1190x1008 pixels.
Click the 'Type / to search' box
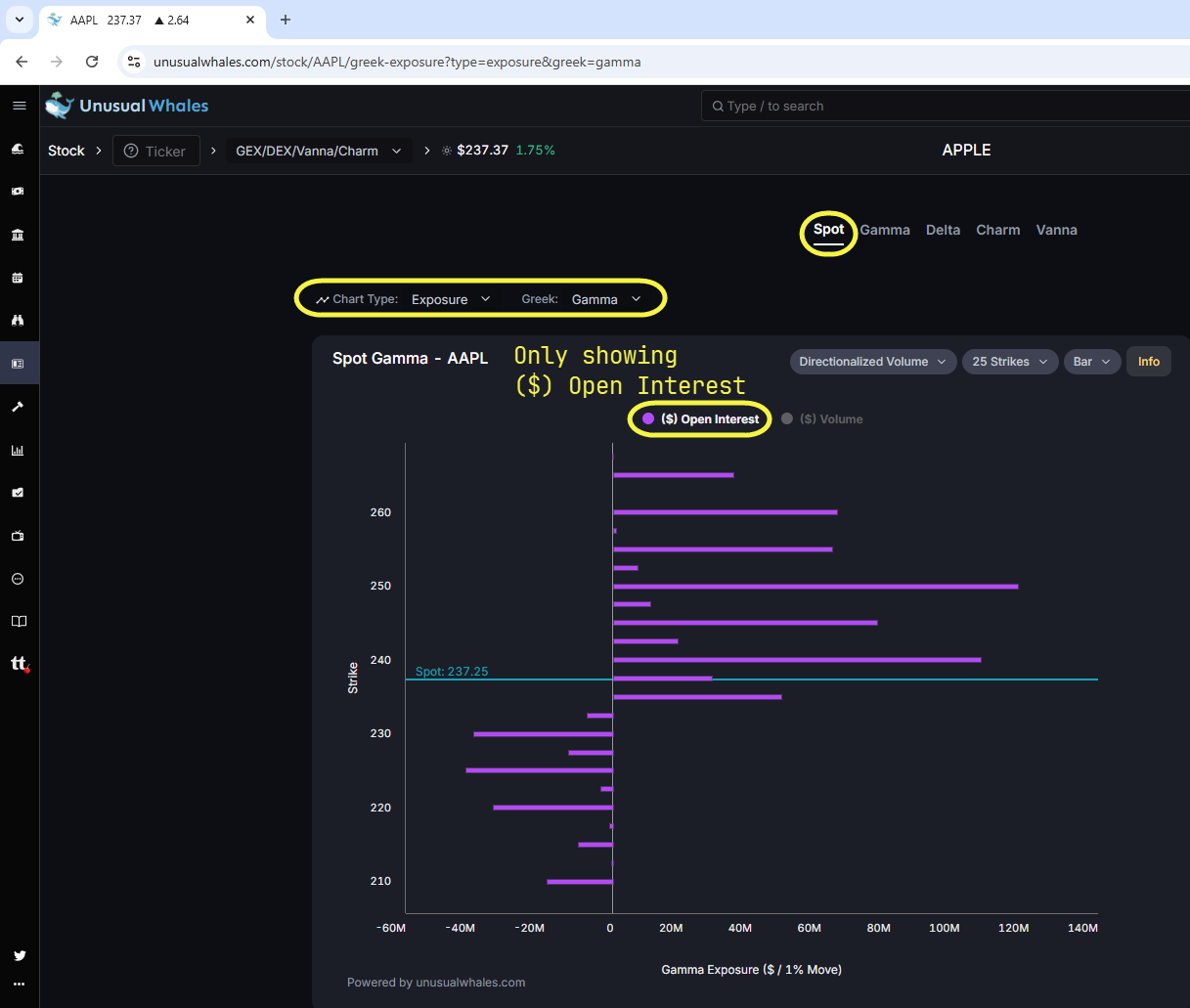[x=946, y=106]
